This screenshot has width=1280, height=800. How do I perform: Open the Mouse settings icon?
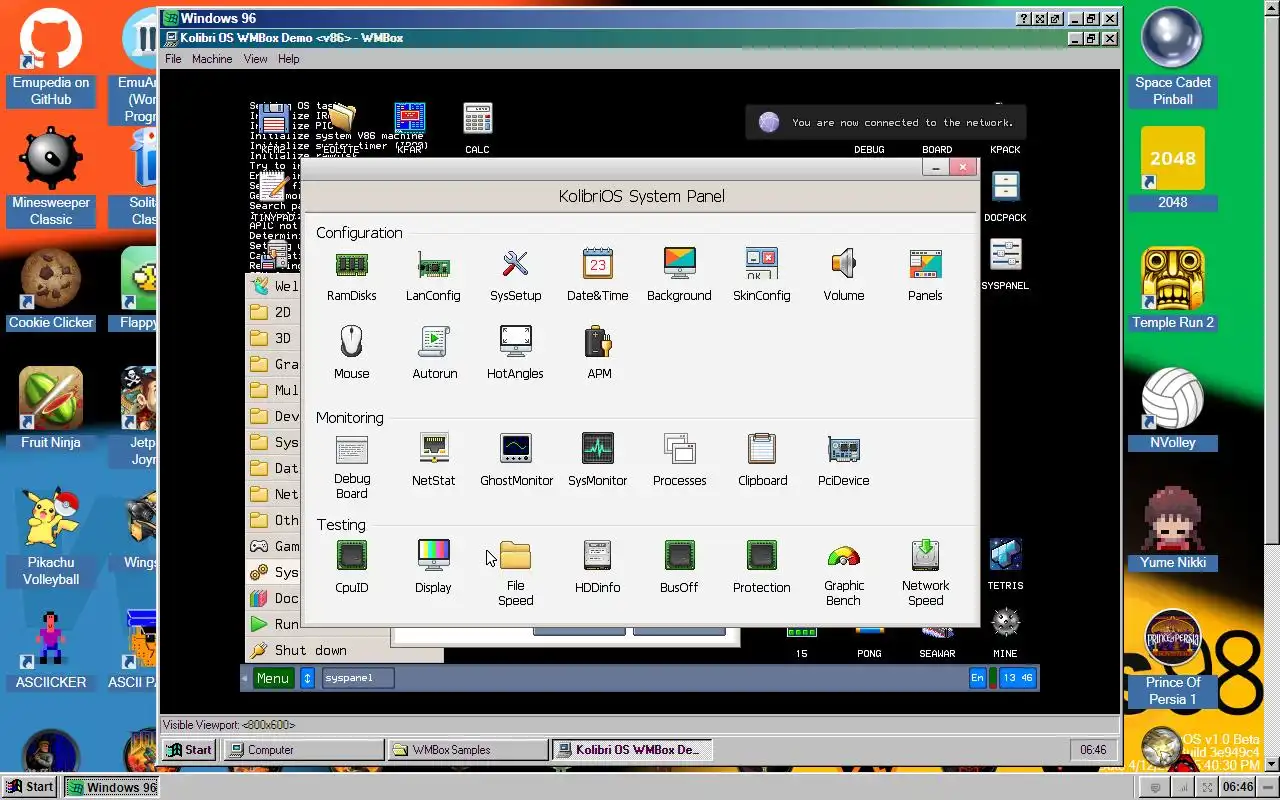pyautogui.click(x=351, y=341)
